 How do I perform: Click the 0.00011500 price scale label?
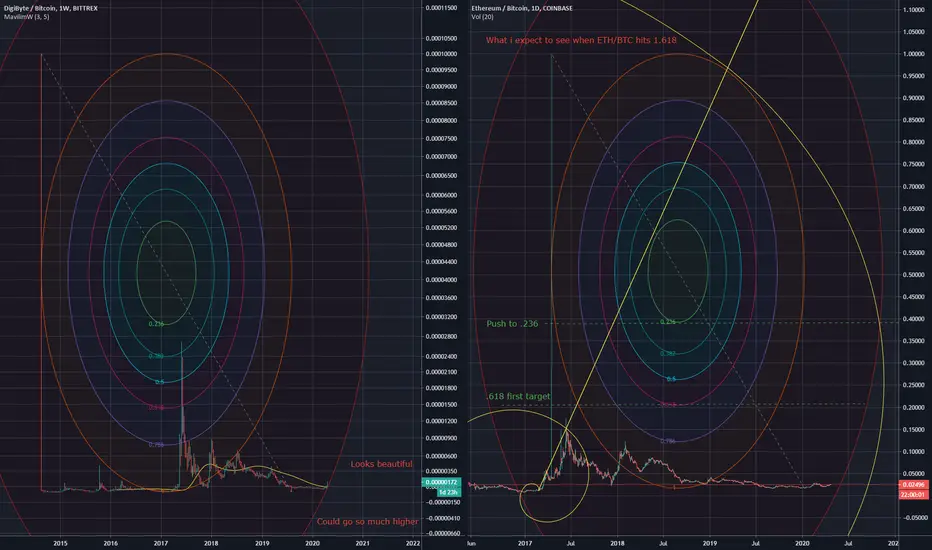click(442, 8)
